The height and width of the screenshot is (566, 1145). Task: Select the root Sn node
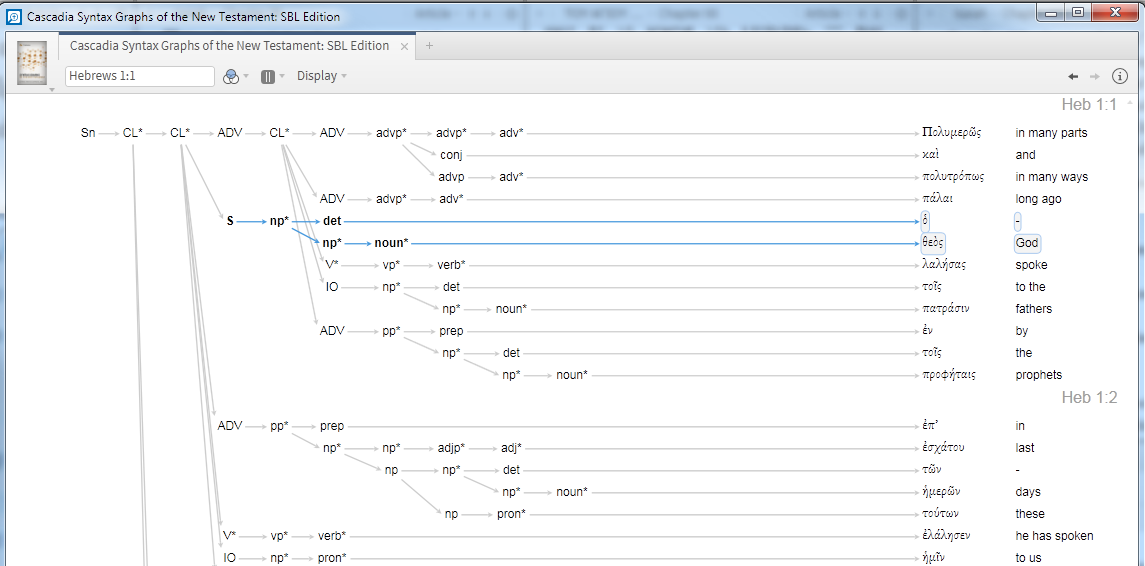pos(88,133)
